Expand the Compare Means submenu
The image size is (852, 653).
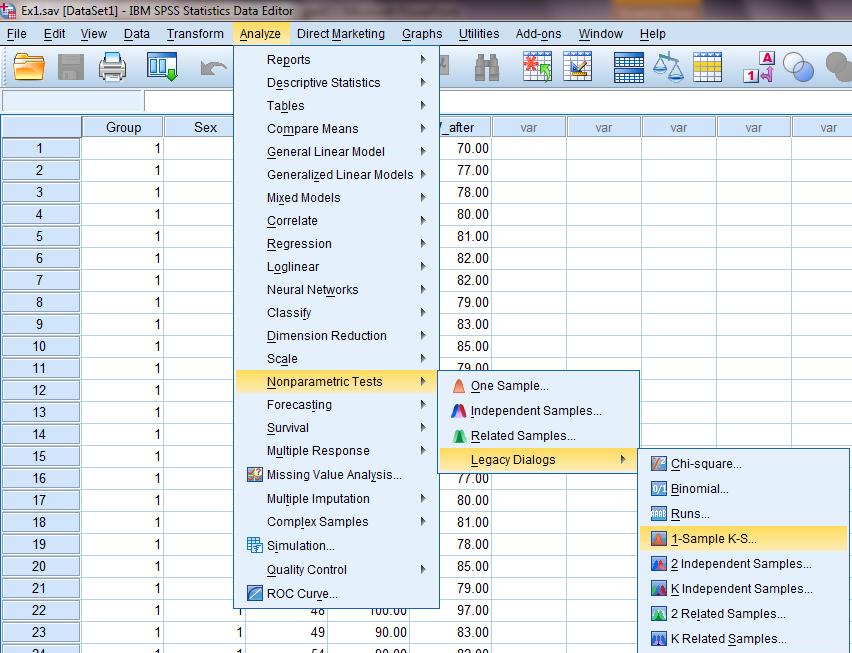coord(336,129)
